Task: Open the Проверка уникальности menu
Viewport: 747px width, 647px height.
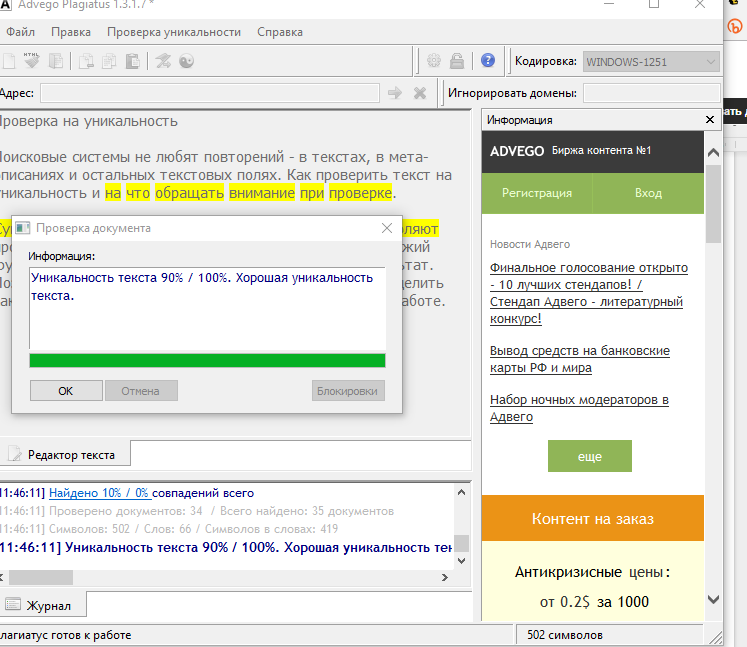Action: (x=174, y=32)
